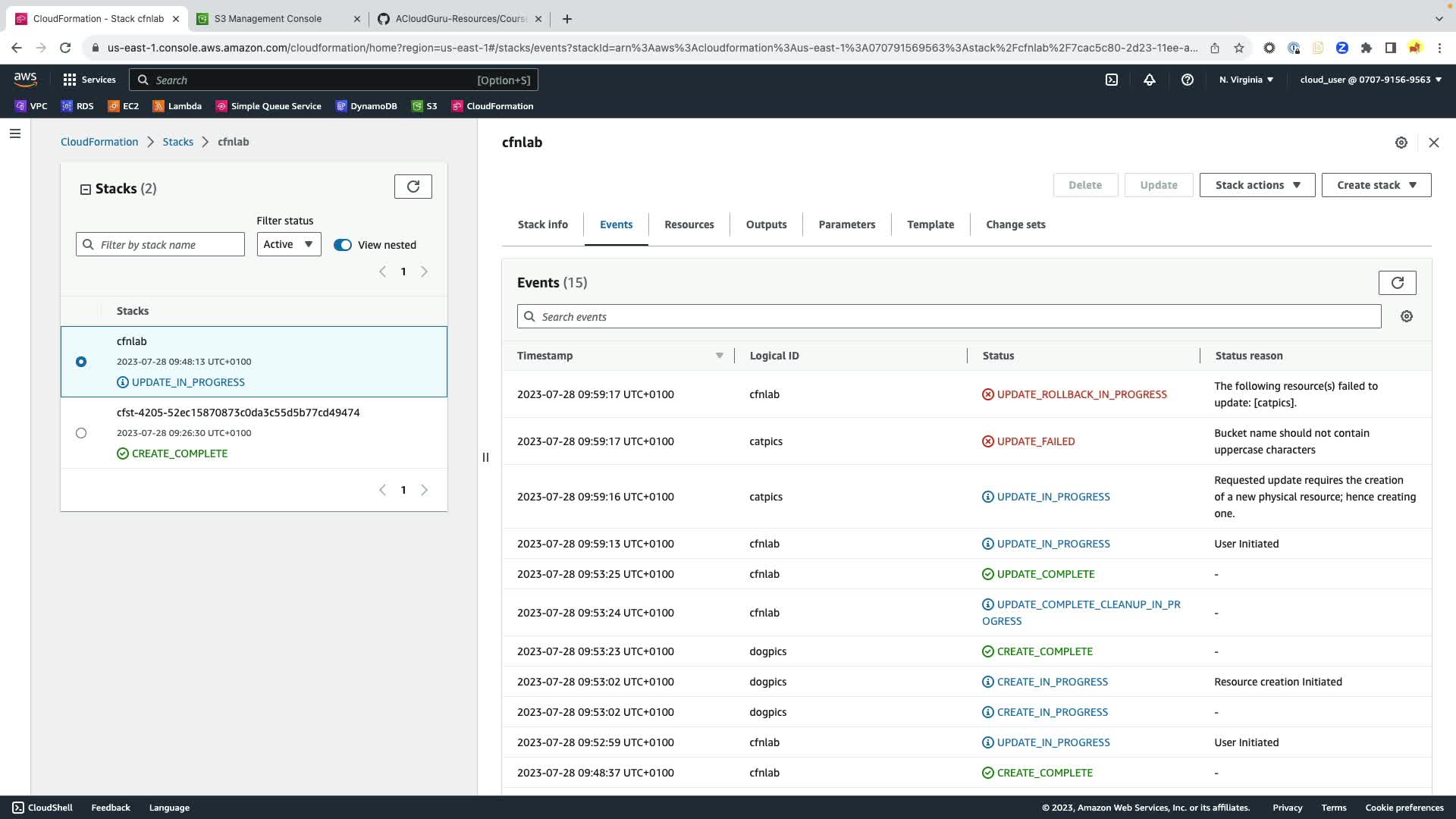Image resolution: width=1456 pixels, height=819 pixels.
Task: Open the notifications bell
Action: click(1150, 80)
